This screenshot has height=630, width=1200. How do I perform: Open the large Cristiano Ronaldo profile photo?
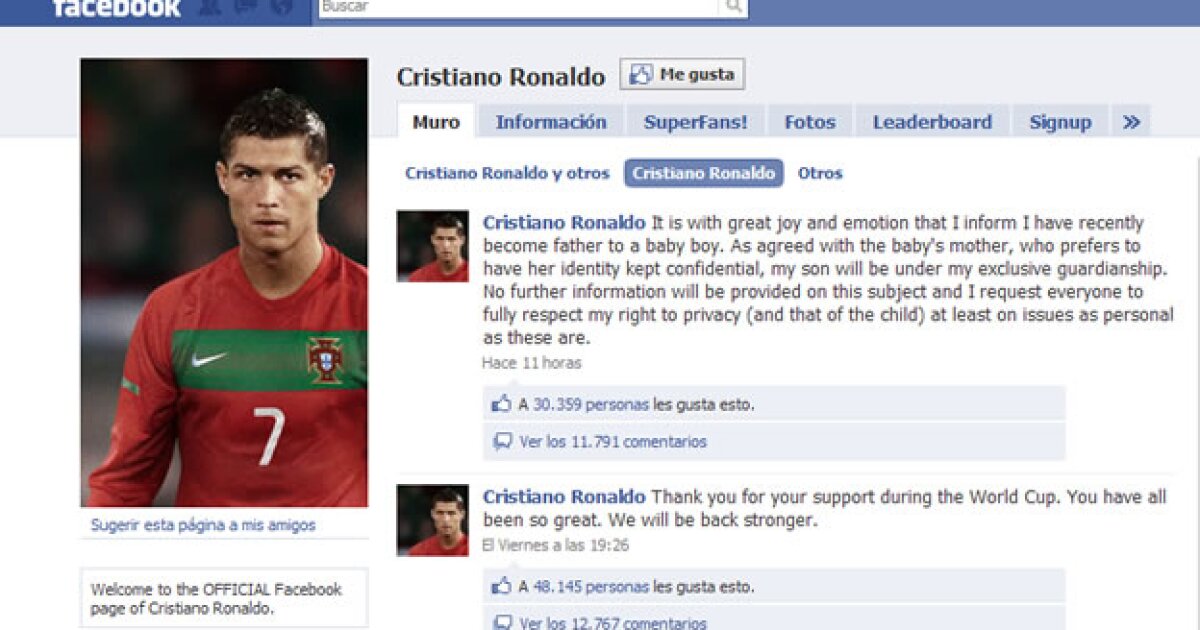tap(224, 282)
